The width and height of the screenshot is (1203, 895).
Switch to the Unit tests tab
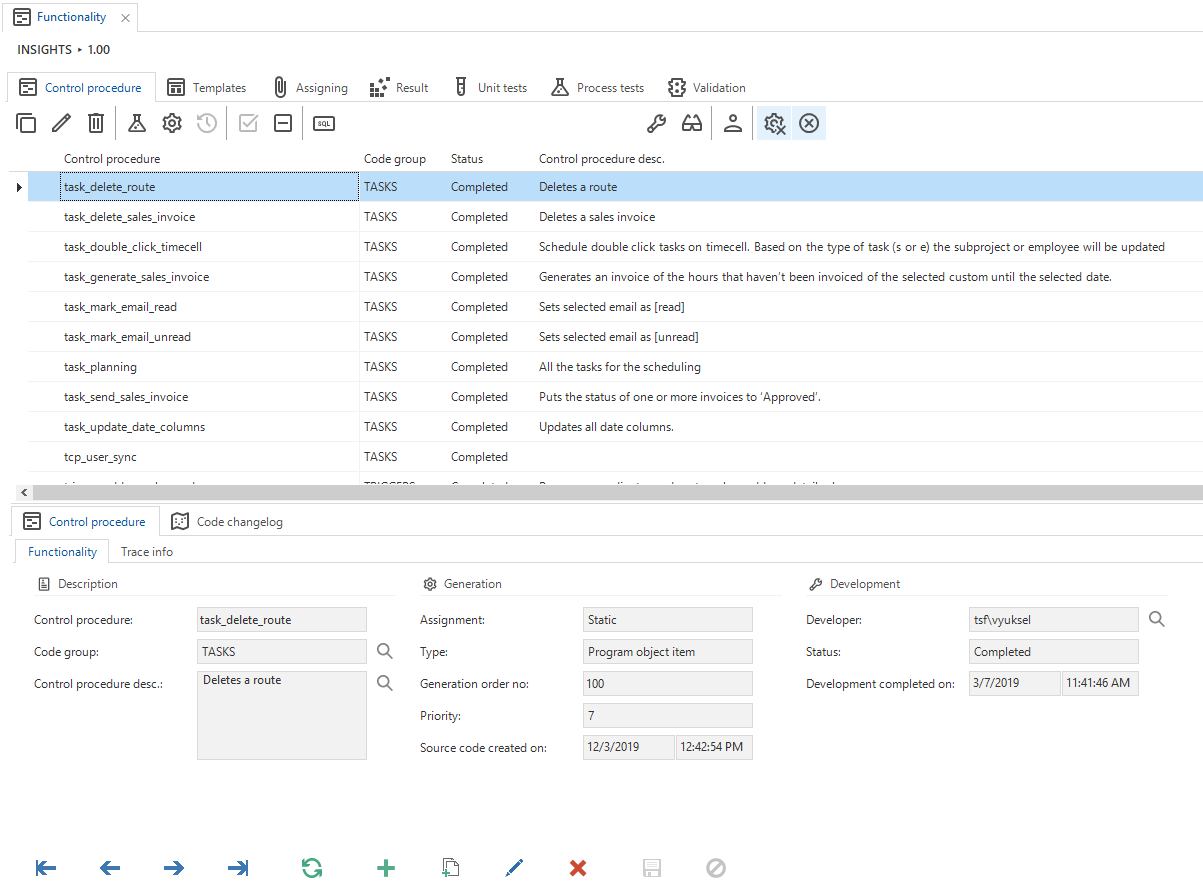click(490, 88)
